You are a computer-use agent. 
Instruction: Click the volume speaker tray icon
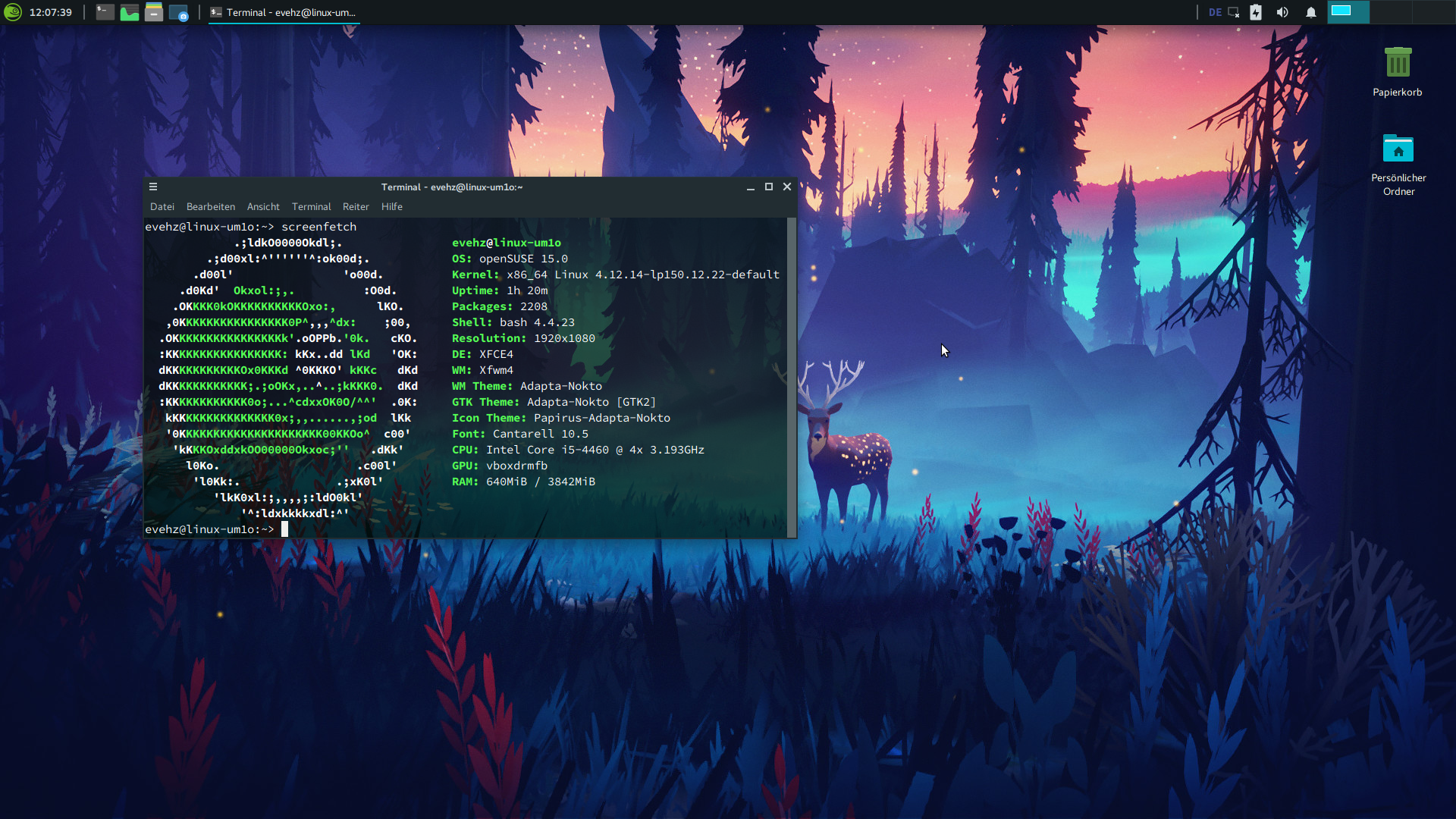[x=1282, y=12]
